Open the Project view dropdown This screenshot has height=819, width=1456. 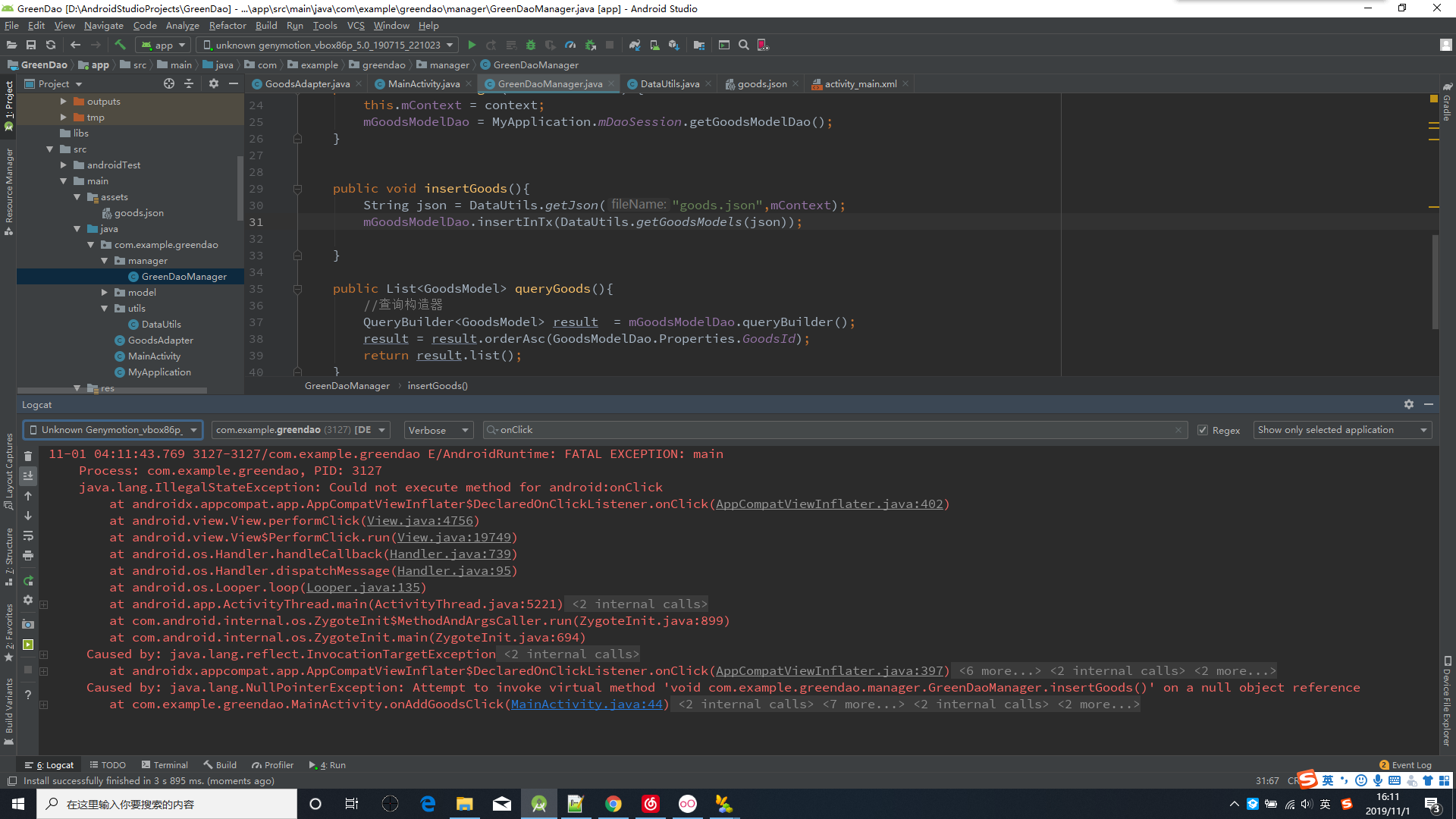pos(53,83)
